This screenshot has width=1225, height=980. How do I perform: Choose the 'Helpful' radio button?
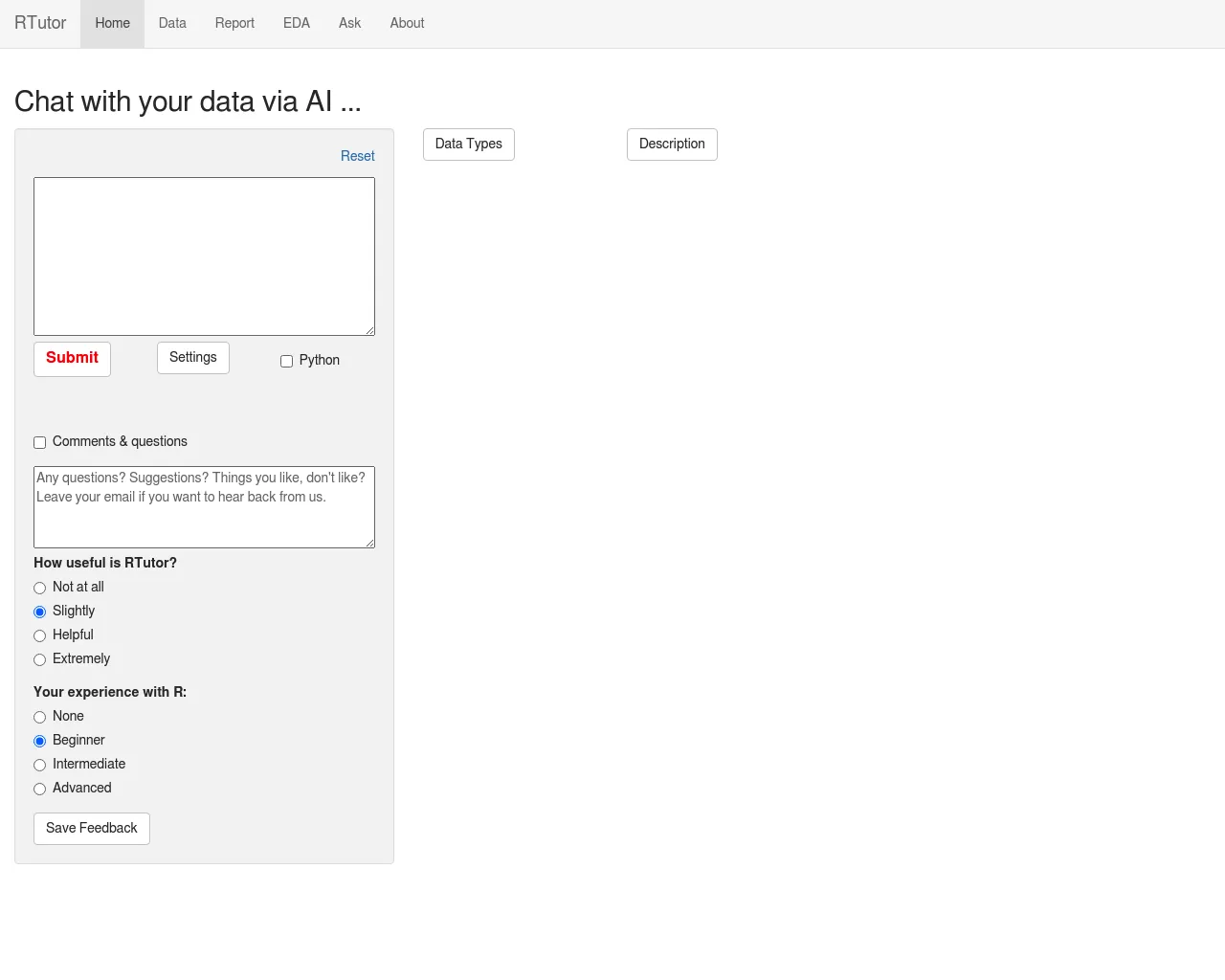tap(39, 635)
